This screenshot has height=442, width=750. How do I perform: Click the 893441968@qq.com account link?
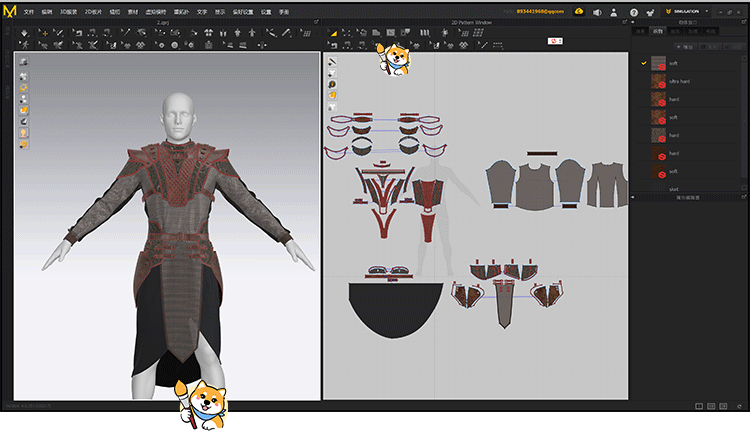538,11
